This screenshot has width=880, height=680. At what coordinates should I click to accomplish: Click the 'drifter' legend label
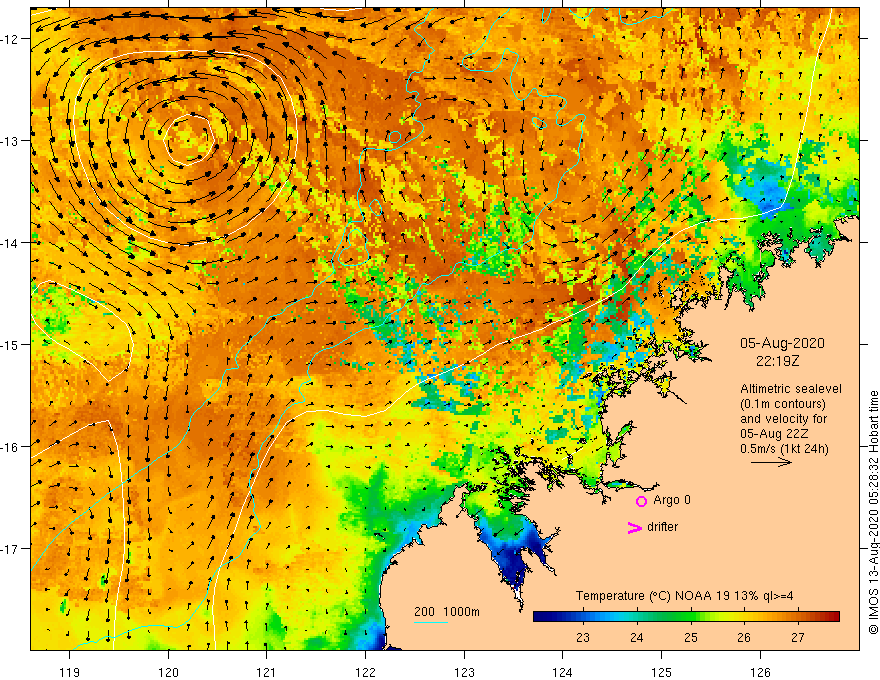point(662,527)
